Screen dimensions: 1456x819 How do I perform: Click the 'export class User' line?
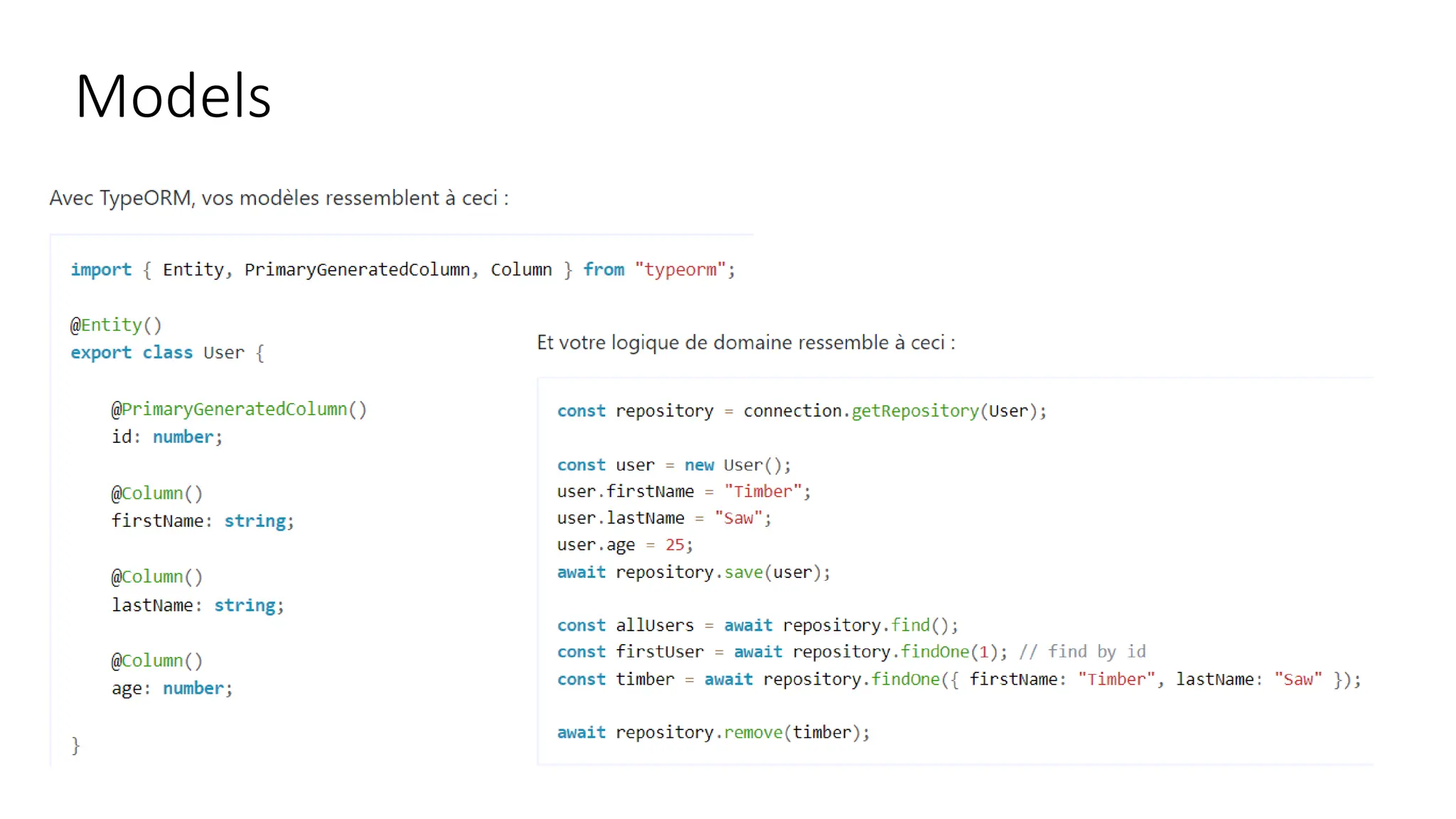point(167,353)
